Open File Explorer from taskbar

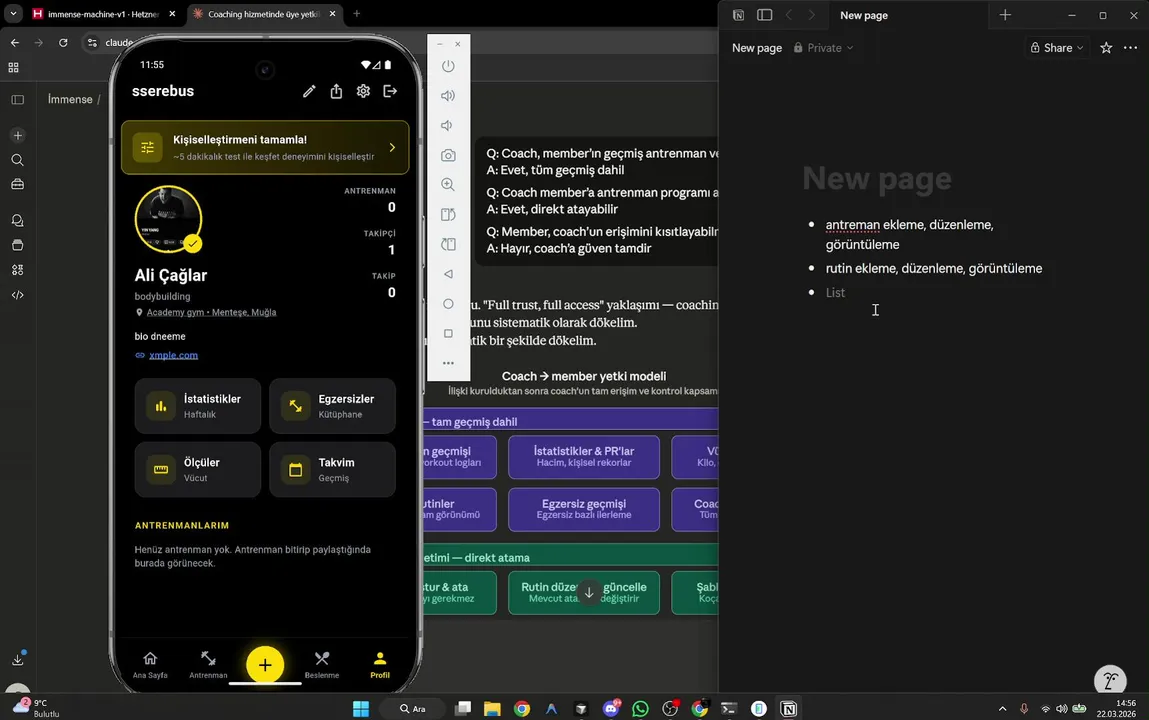click(x=492, y=708)
